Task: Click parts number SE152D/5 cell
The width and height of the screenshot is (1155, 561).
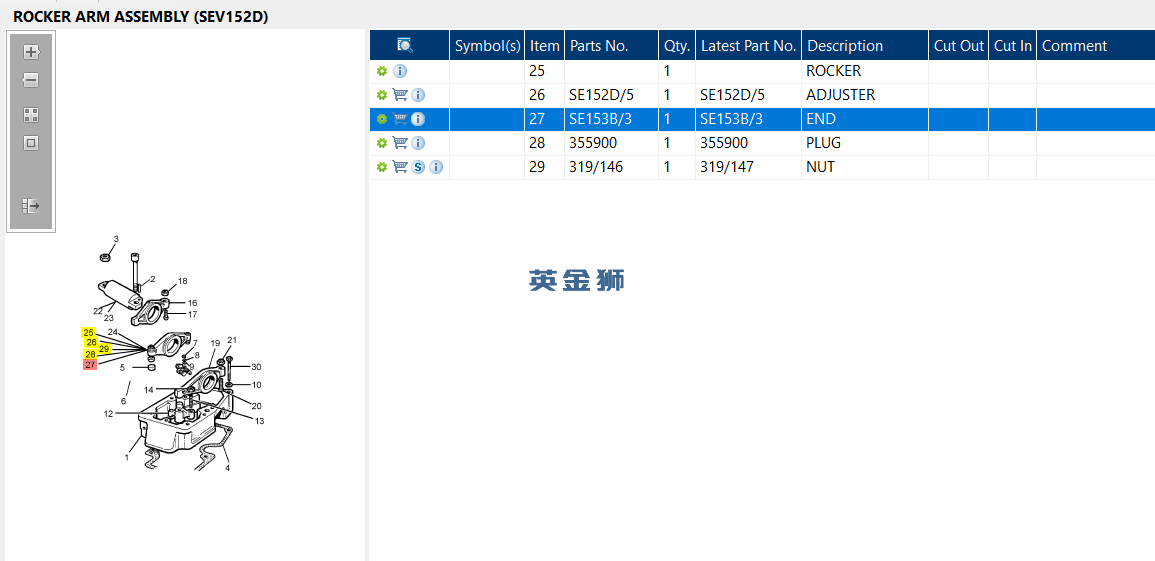Action: [x=611, y=95]
